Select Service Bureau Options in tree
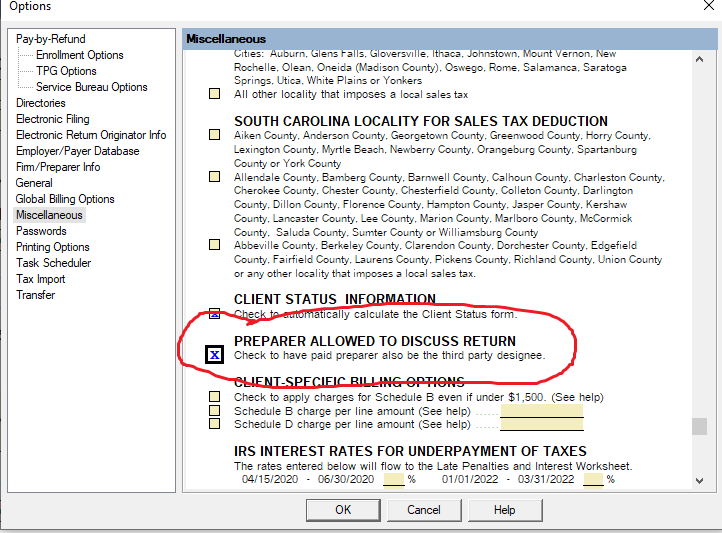 coord(91,87)
